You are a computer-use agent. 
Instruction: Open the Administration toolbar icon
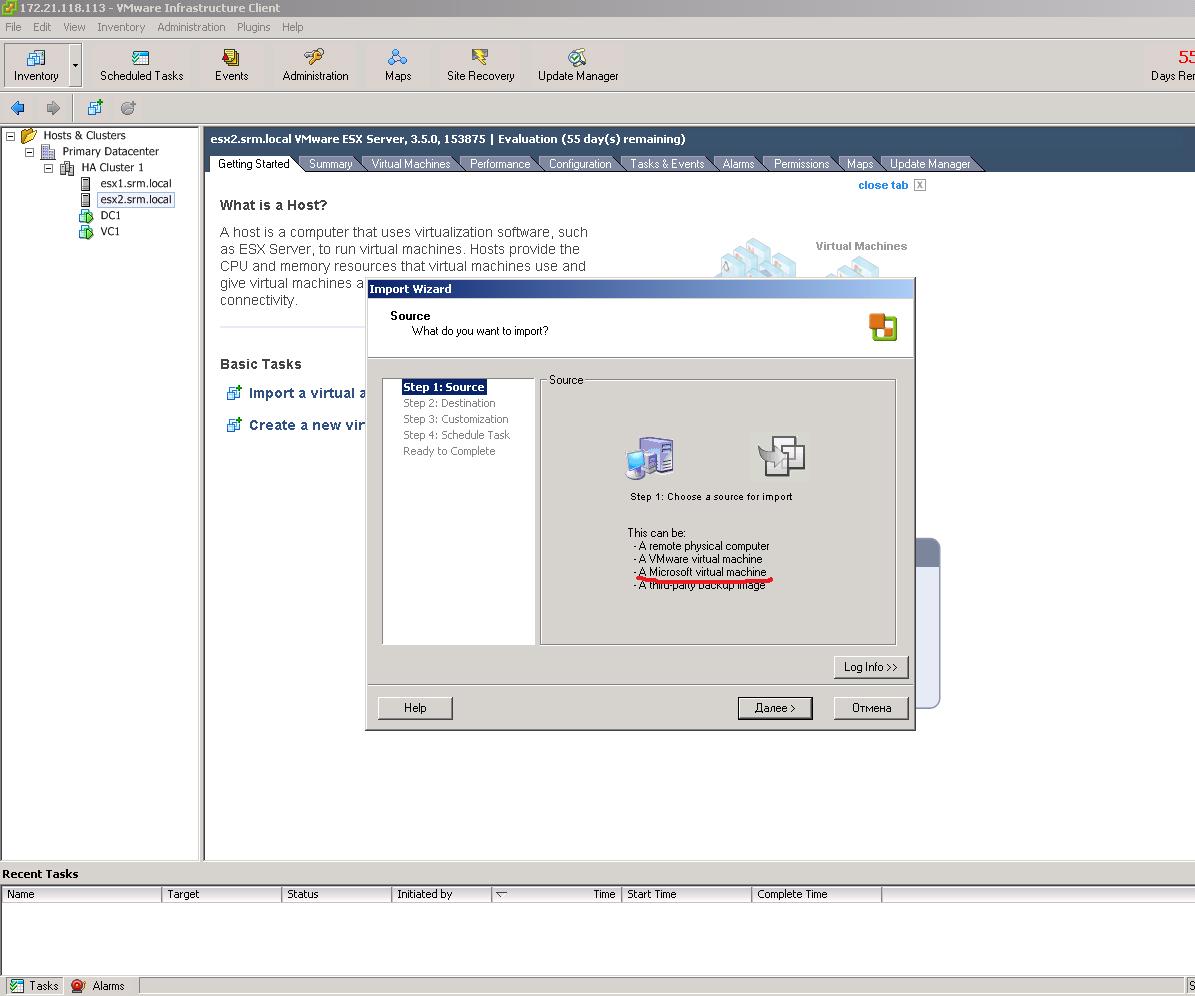coord(315,65)
